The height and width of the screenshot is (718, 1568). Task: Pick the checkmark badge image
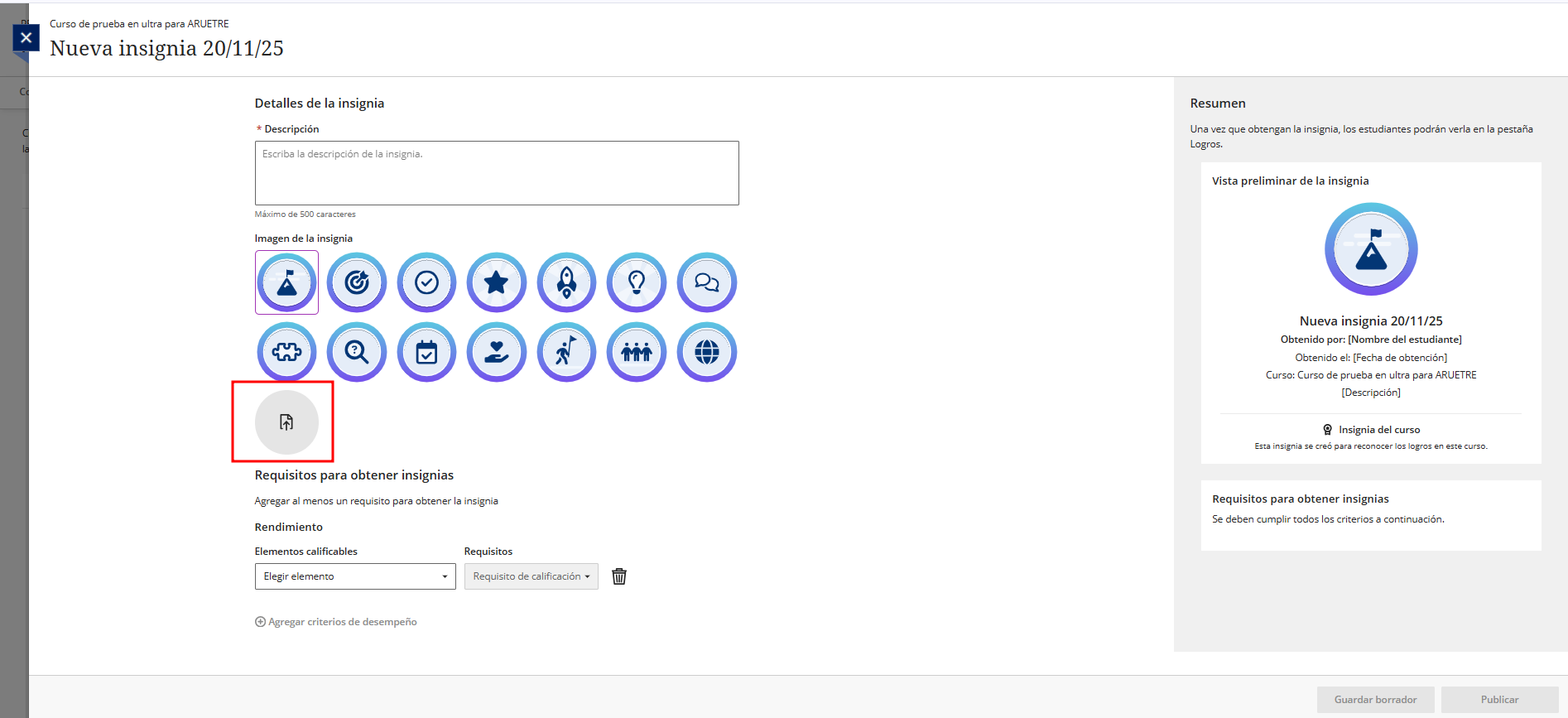pyautogui.click(x=426, y=282)
